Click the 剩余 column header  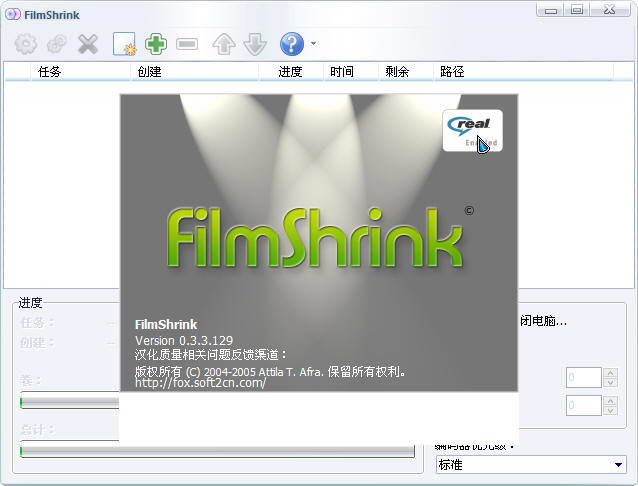click(406, 72)
